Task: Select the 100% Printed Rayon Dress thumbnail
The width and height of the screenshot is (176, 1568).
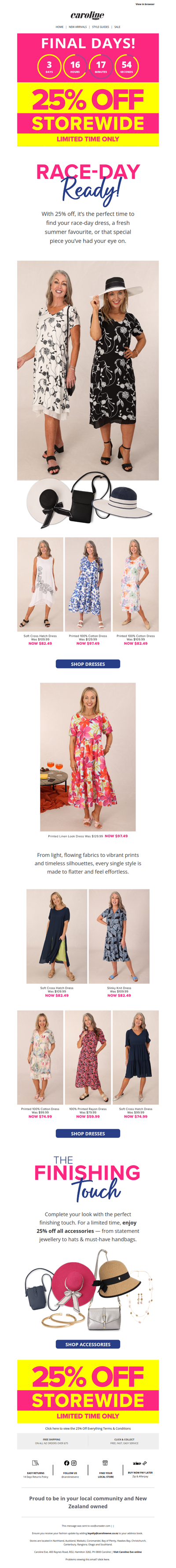Action: click(88, 1057)
